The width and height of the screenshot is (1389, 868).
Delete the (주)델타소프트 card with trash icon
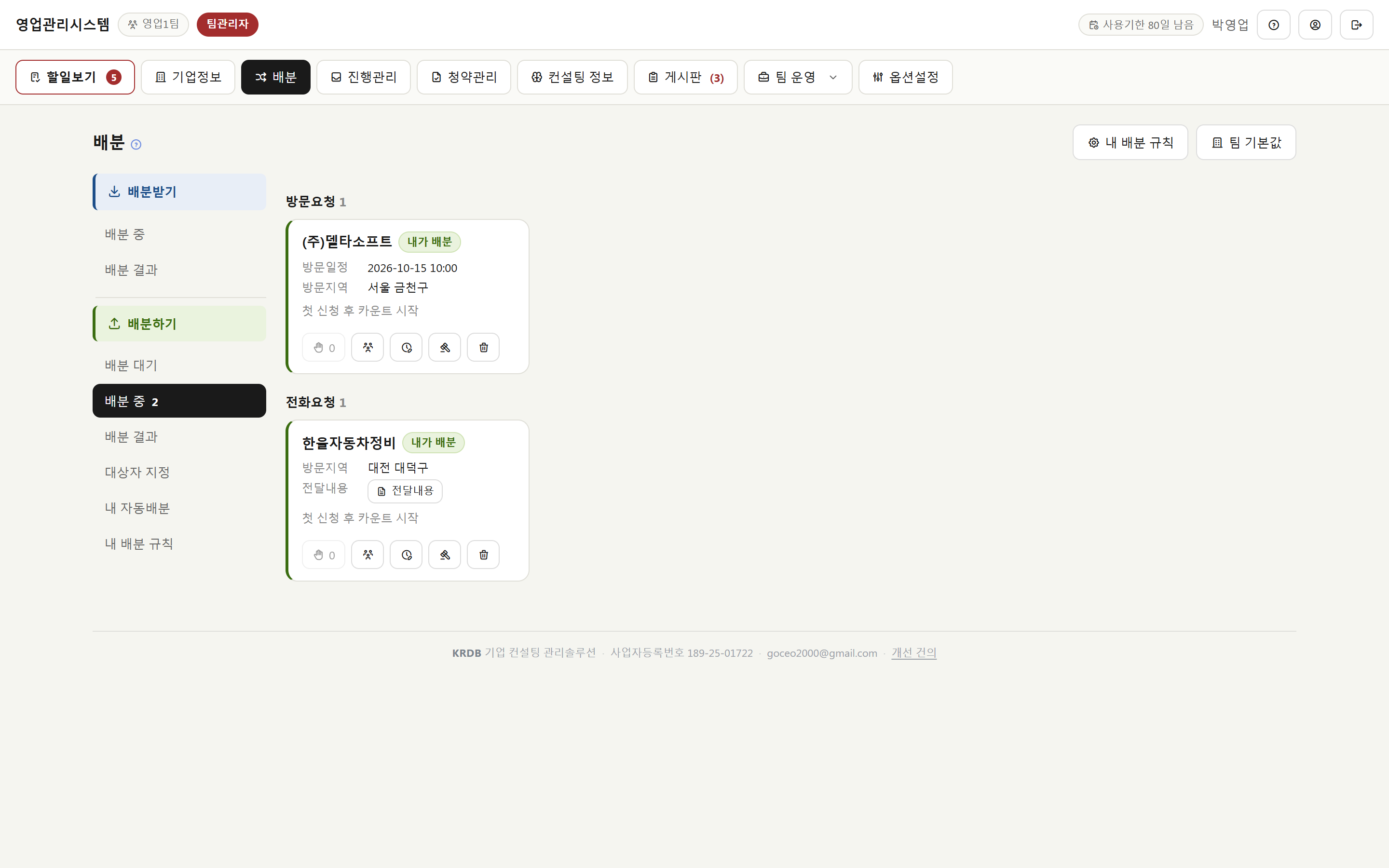click(483, 347)
